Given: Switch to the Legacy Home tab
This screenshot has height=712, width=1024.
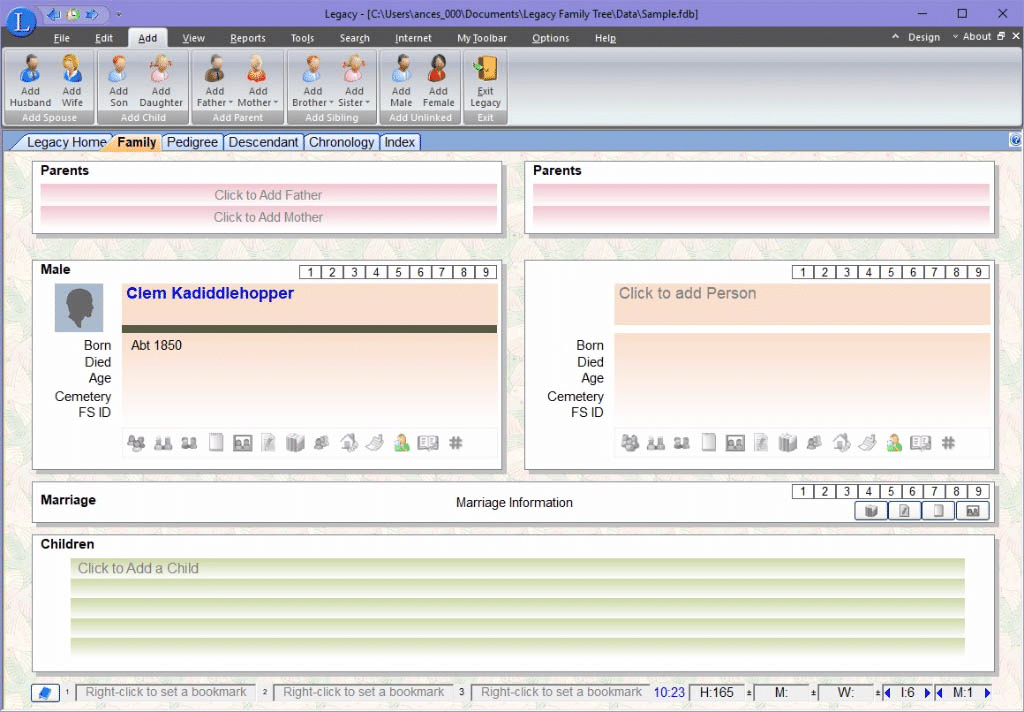Looking at the screenshot, I should [x=66, y=142].
